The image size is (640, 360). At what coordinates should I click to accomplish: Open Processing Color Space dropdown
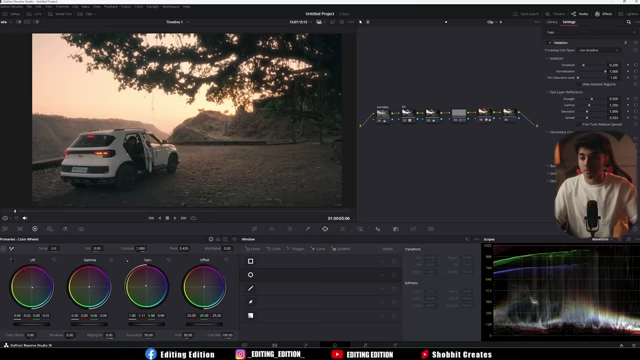click(598, 50)
